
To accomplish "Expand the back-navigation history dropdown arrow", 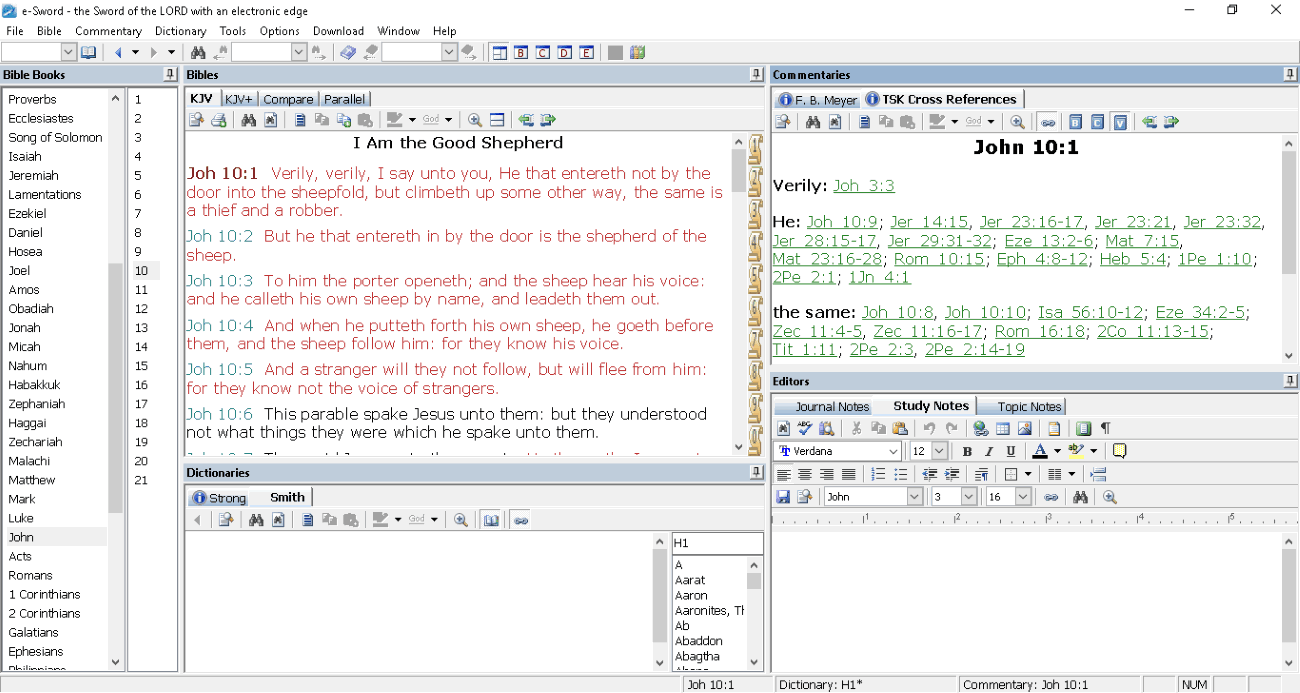I will tap(135, 52).
